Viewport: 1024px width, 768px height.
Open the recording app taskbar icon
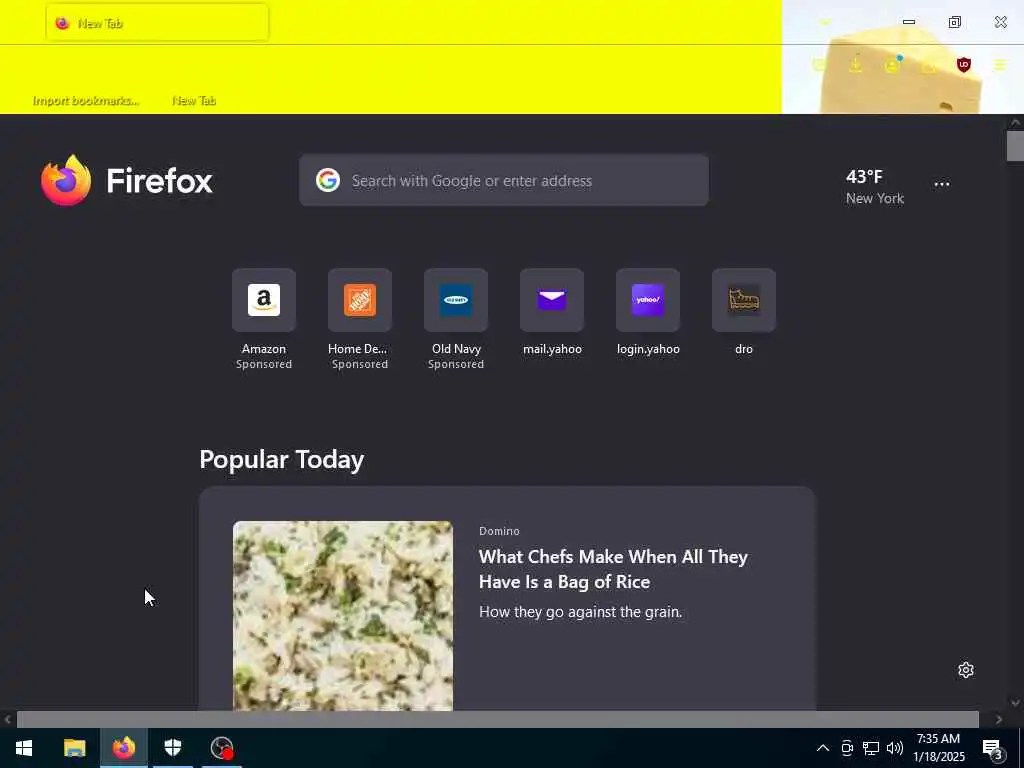pos(222,748)
